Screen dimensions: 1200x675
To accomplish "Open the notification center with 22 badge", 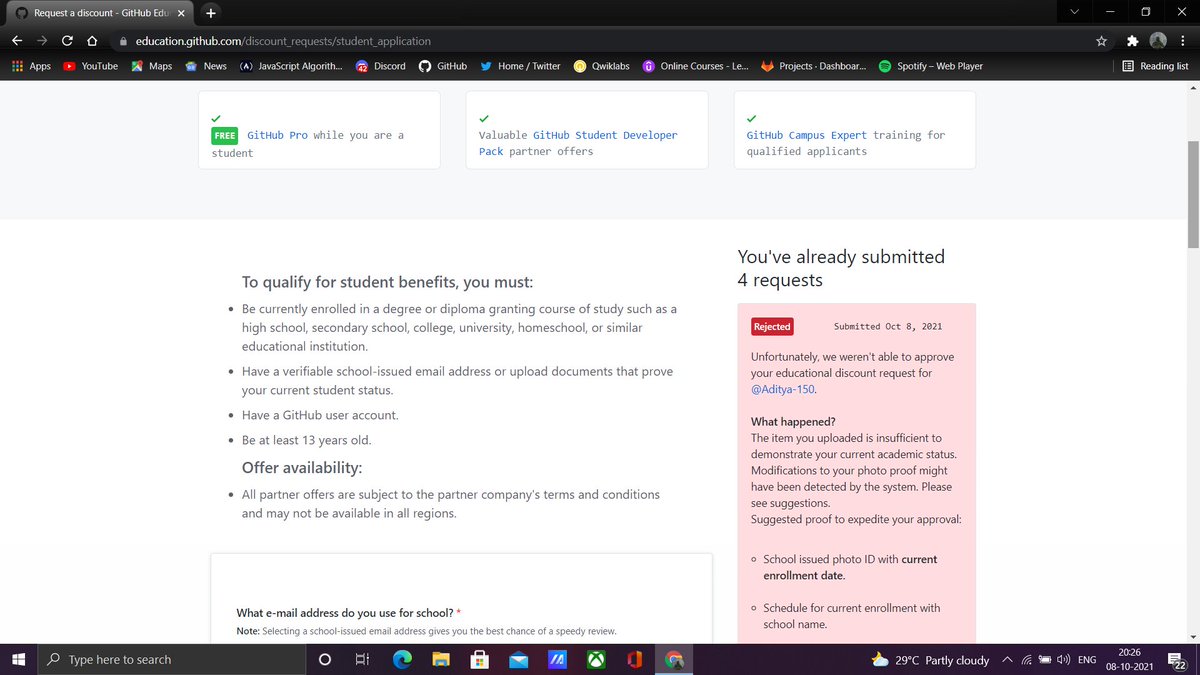I will click(1176, 660).
